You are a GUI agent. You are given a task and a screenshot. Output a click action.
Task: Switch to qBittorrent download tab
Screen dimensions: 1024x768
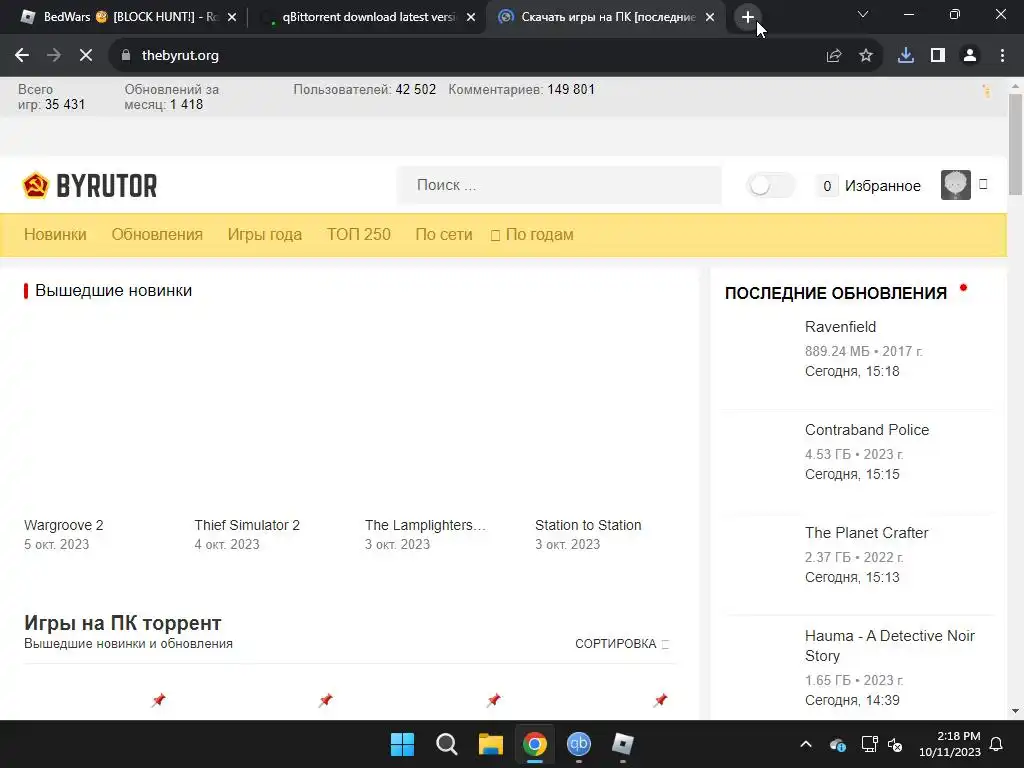click(368, 17)
